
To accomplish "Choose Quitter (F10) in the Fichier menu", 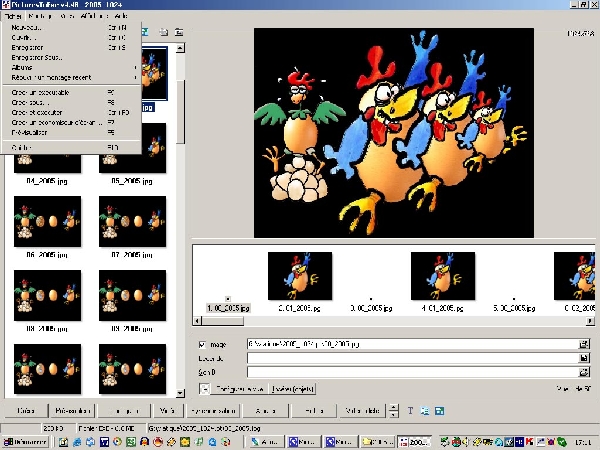I will point(71,147).
